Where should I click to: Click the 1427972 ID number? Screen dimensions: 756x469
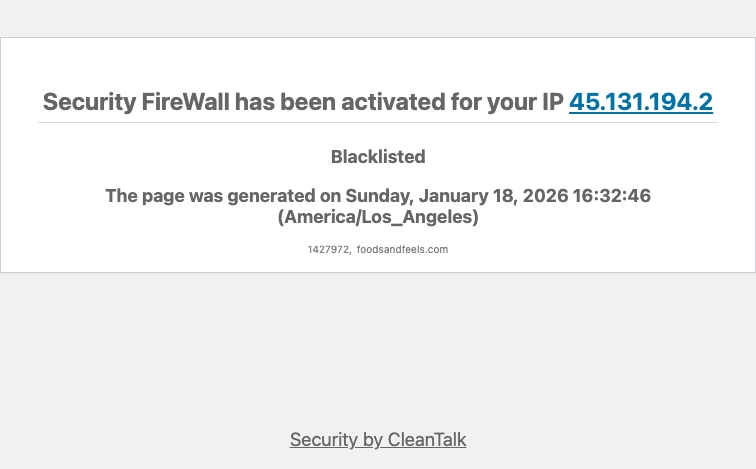pyautogui.click(x=328, y=250)
